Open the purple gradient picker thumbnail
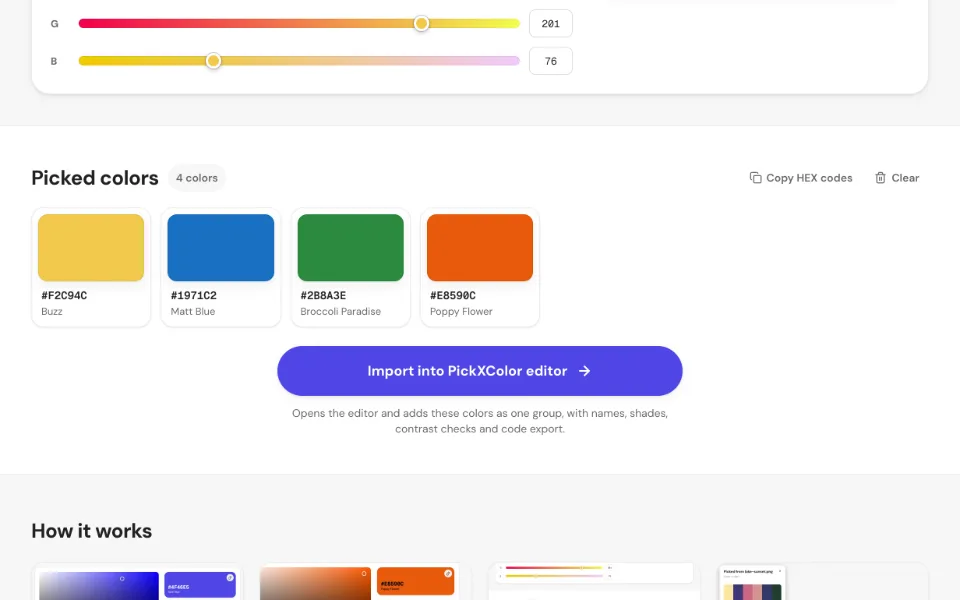960x600 pixels. click(137, 583)
